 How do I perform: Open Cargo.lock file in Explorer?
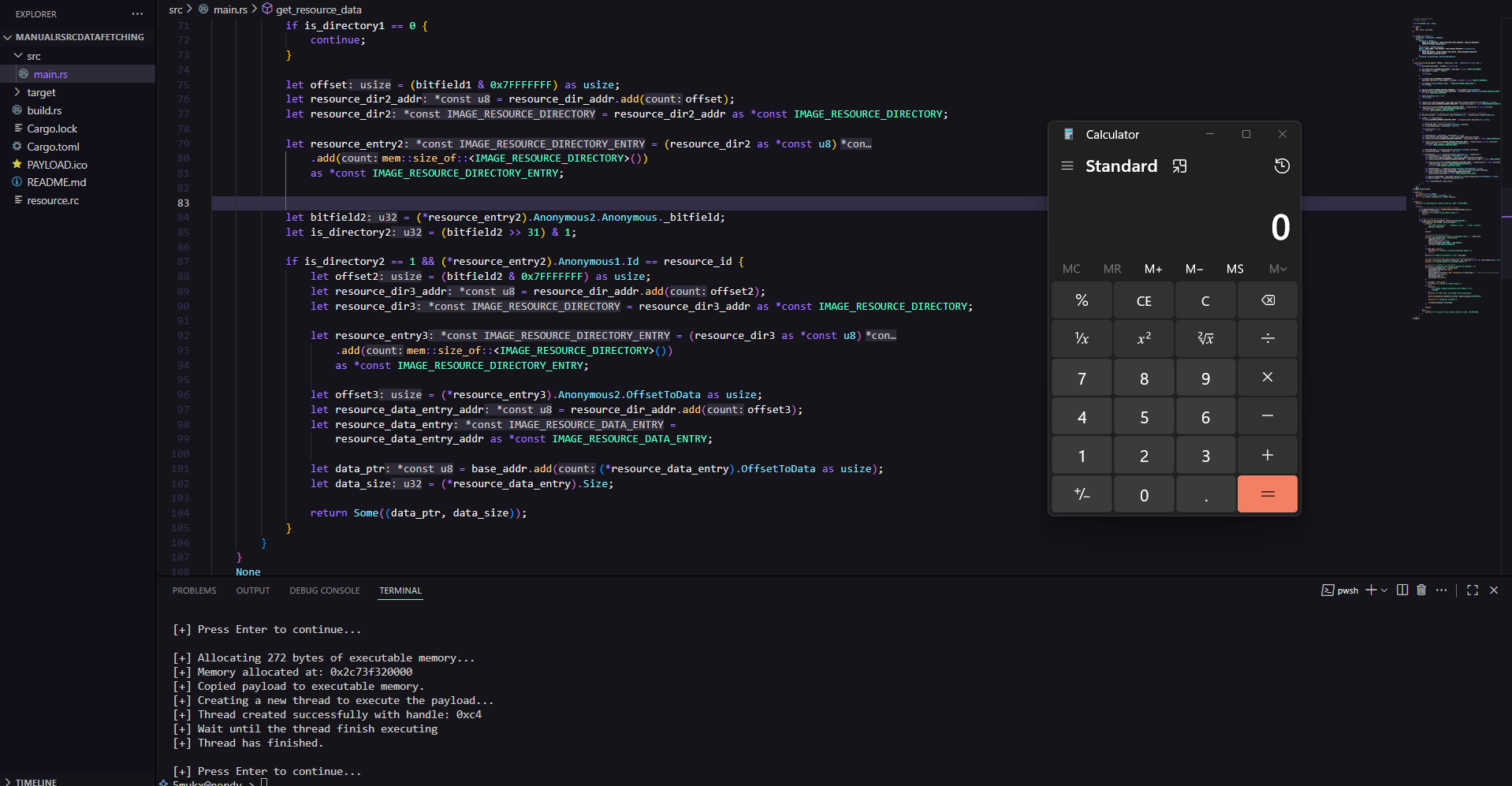click(x=77, y=129)
